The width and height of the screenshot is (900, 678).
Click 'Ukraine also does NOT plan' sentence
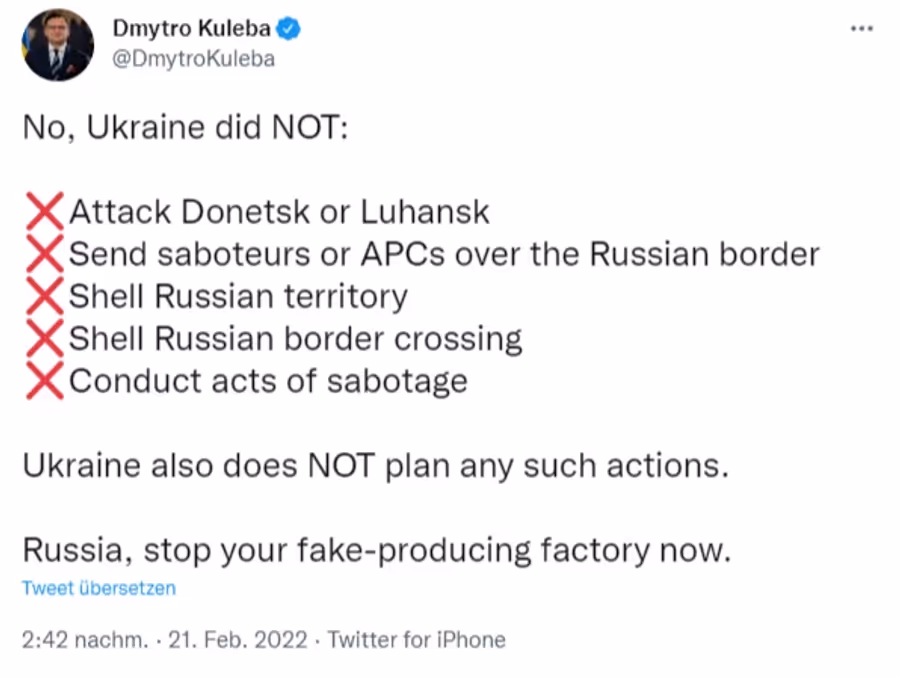375,466
